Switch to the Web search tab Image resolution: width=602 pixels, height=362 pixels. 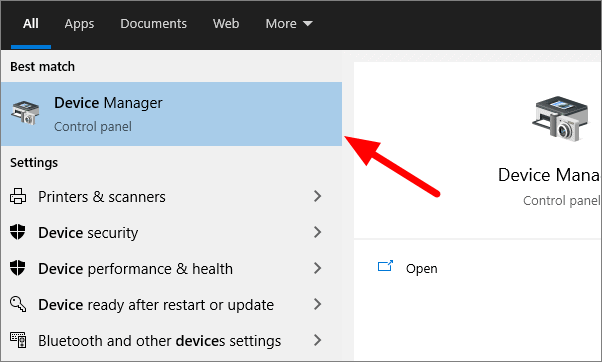pos(226,24)
